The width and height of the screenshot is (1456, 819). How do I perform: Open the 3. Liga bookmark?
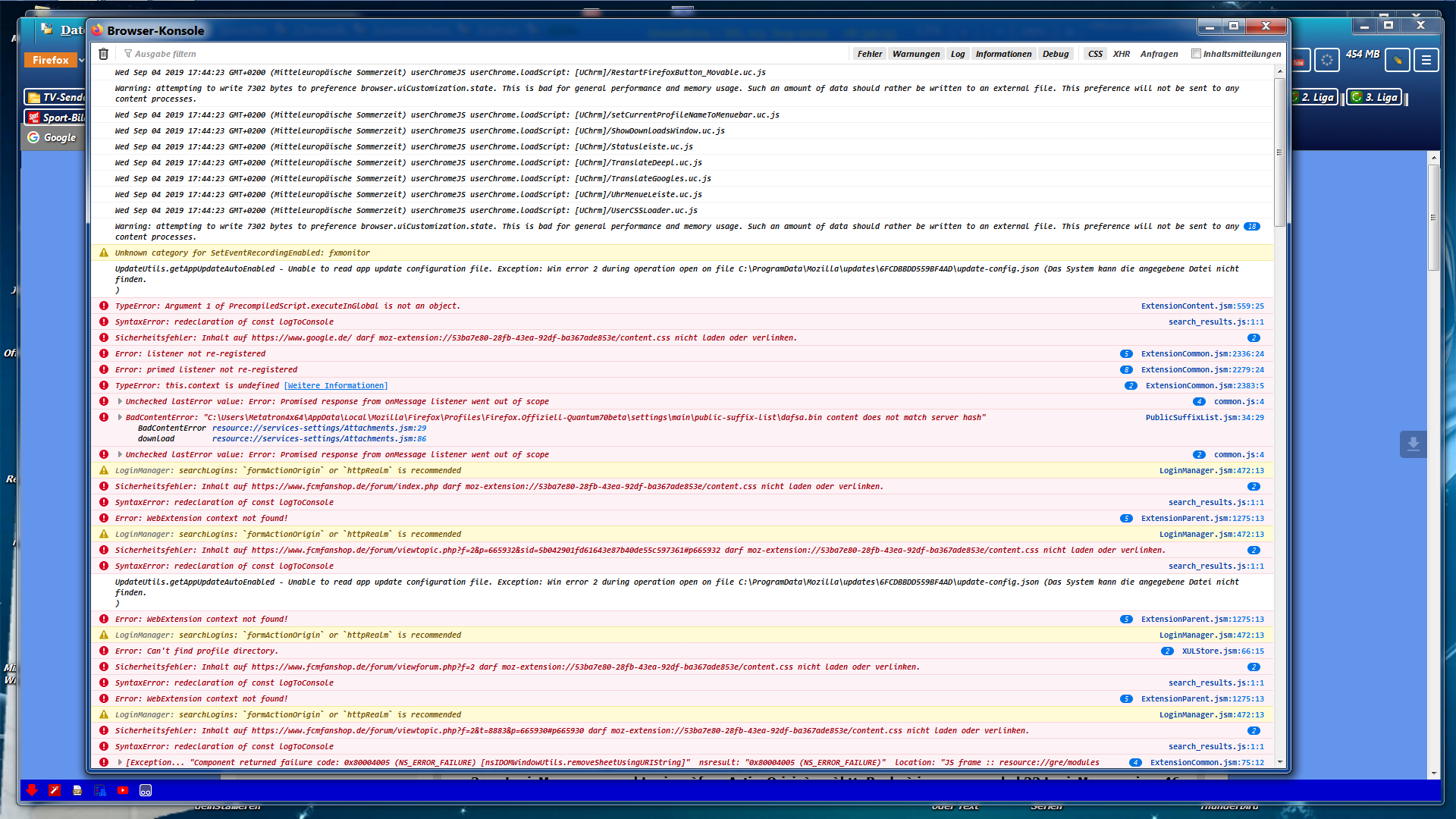[x=1374, y=97]
